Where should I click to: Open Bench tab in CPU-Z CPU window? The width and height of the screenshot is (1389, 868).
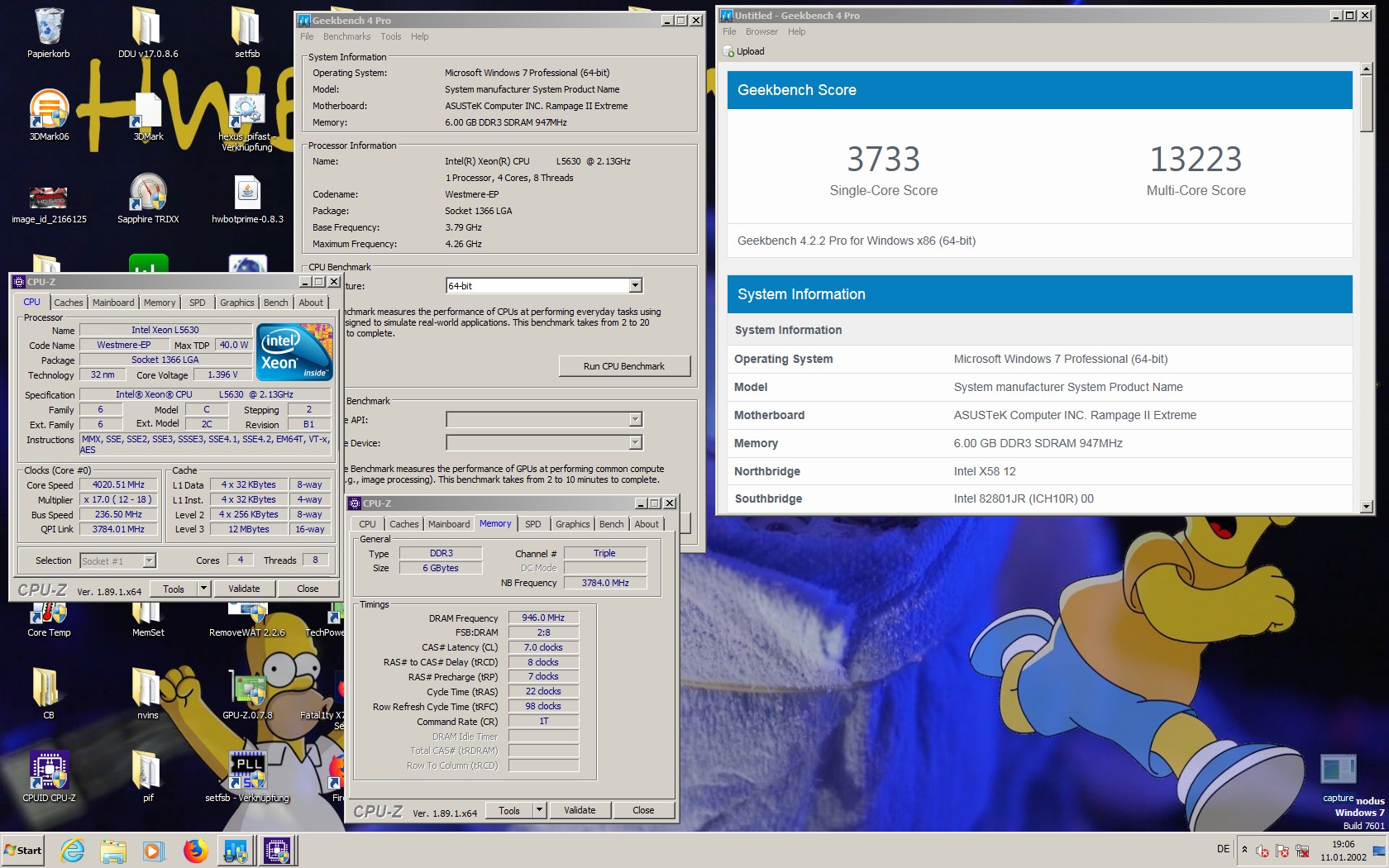click(x=276, y=303)
